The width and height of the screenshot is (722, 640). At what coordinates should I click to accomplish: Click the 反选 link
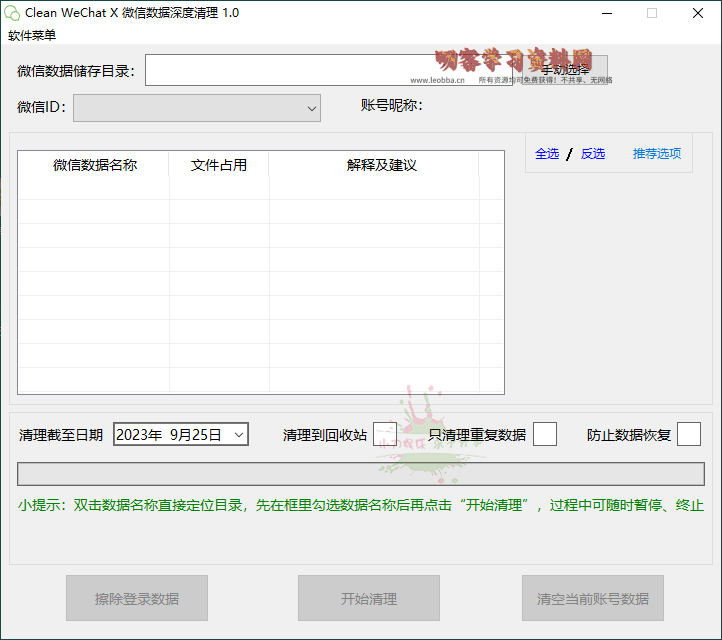[593, 153]
